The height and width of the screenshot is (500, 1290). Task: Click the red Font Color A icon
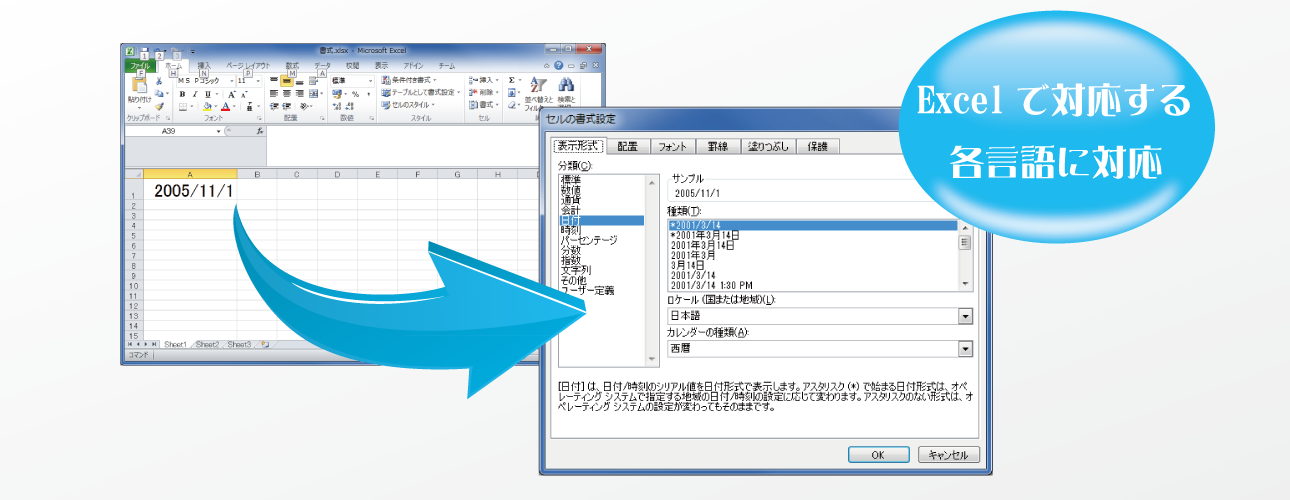[x=226, y=106]
